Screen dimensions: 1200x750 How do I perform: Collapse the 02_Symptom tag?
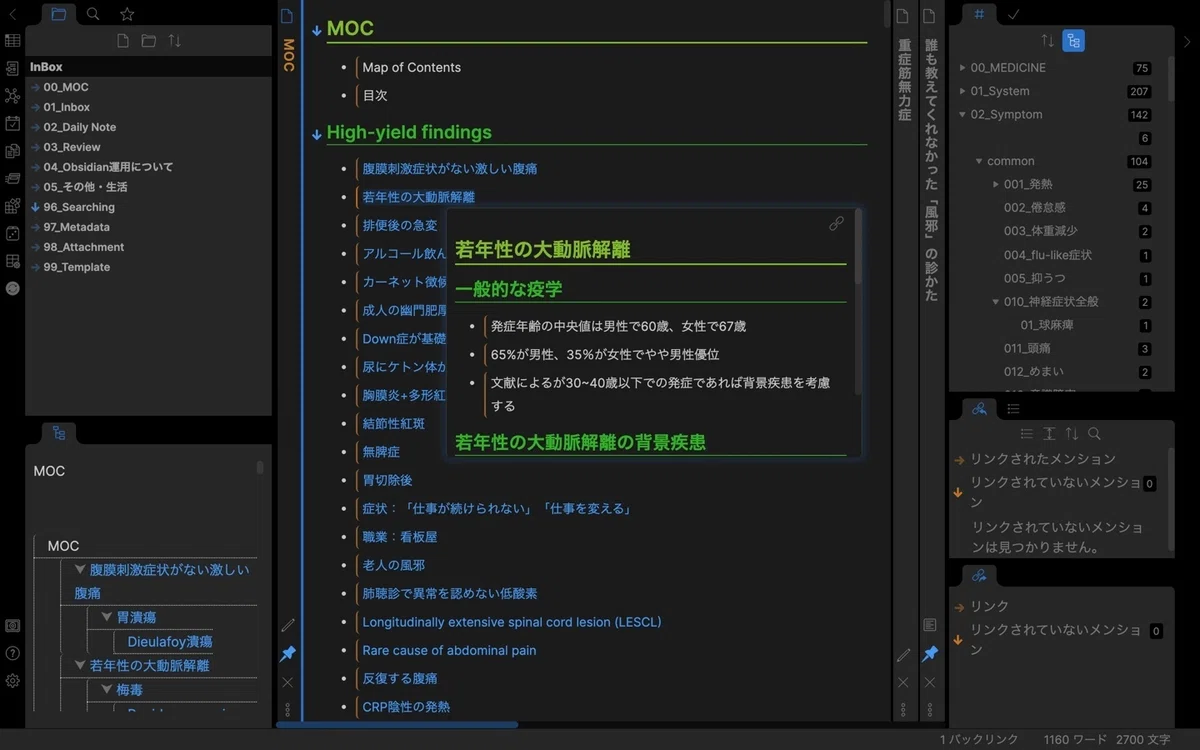click(x=962, y=115)
